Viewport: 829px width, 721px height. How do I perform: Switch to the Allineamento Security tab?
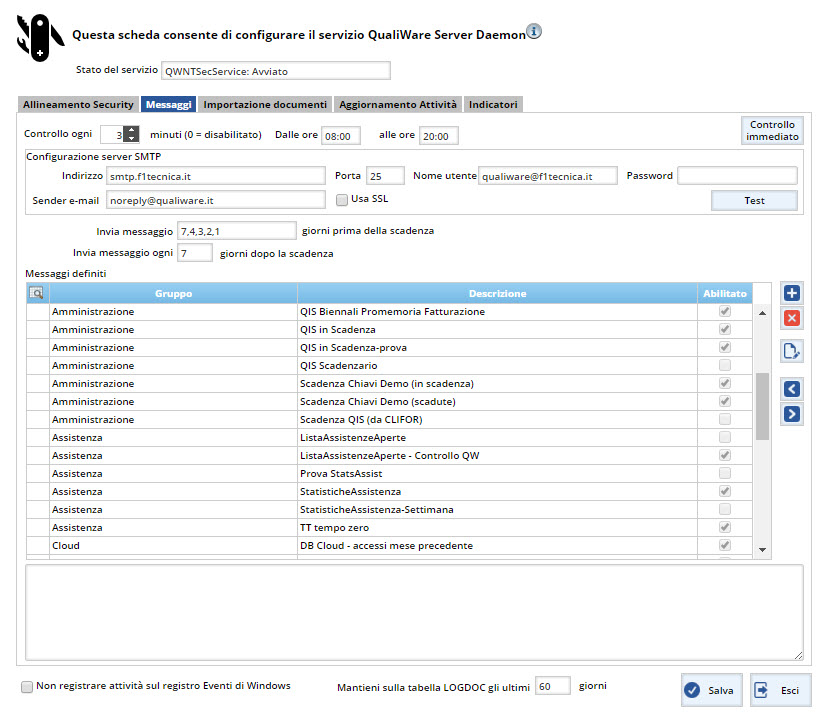(x=78, y=104)
